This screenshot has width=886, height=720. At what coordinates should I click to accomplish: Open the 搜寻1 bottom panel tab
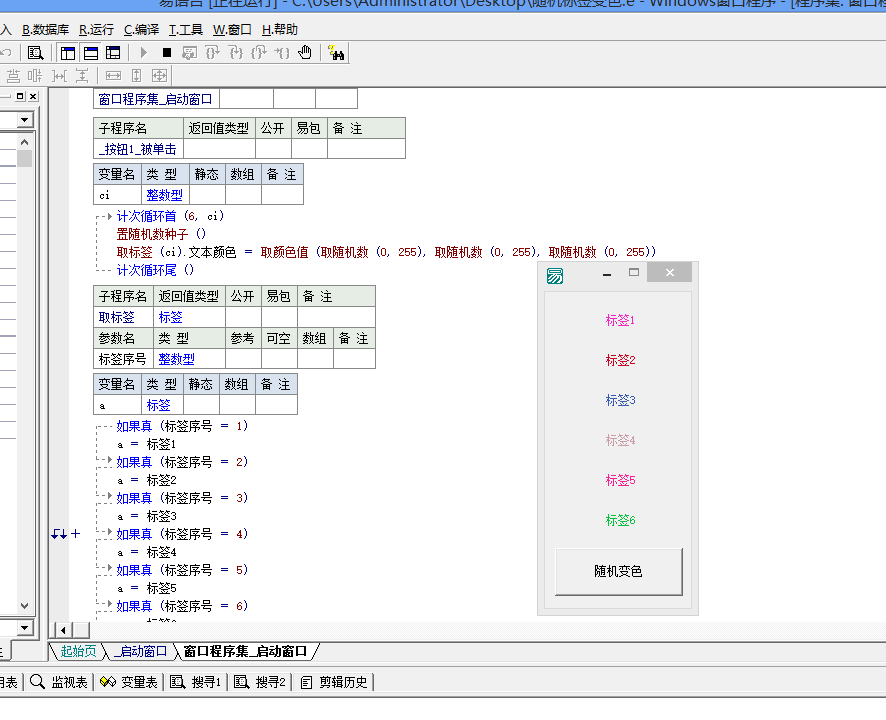click(196, 682)
